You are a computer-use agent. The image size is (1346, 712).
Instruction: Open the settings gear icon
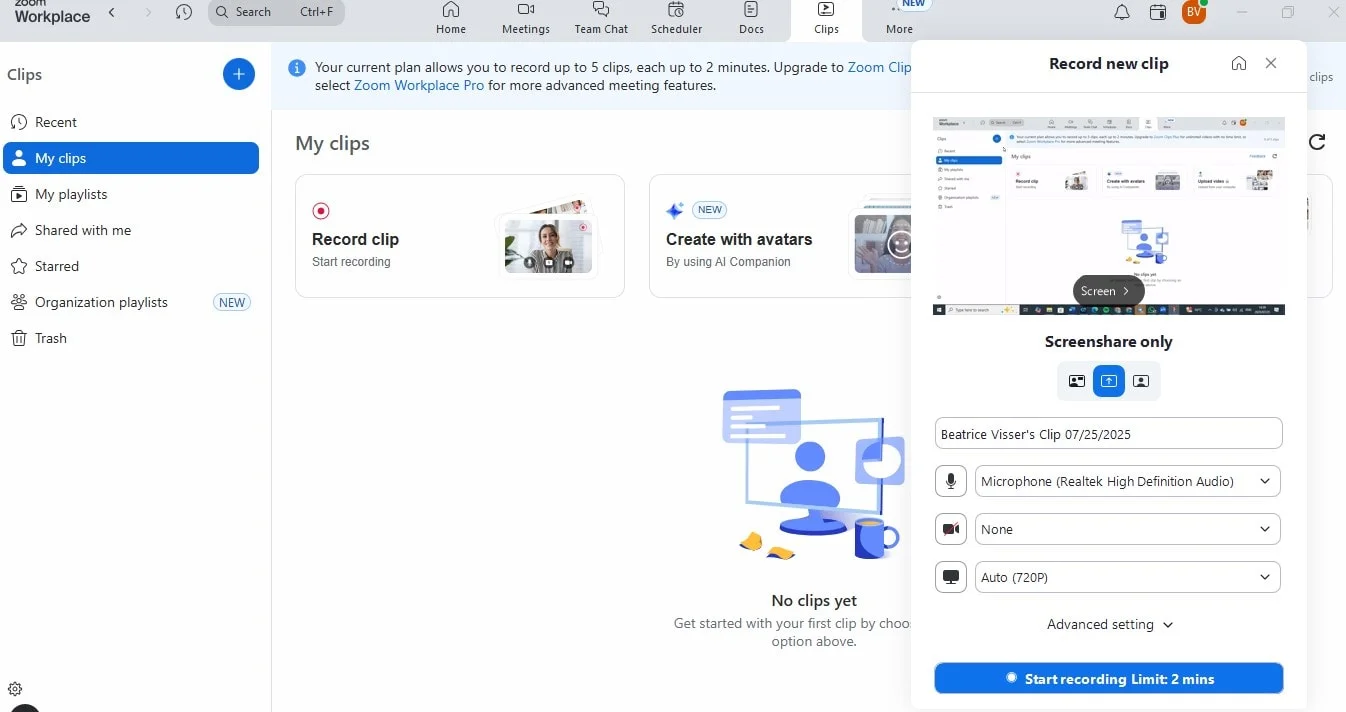15,688
